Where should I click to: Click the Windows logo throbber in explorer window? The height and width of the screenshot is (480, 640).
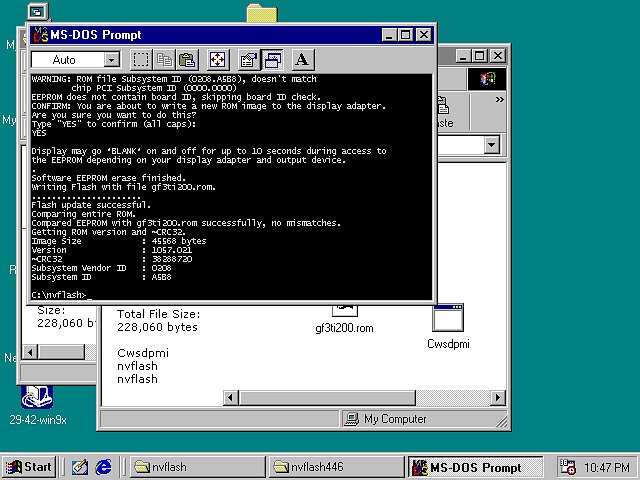(487, 79)
